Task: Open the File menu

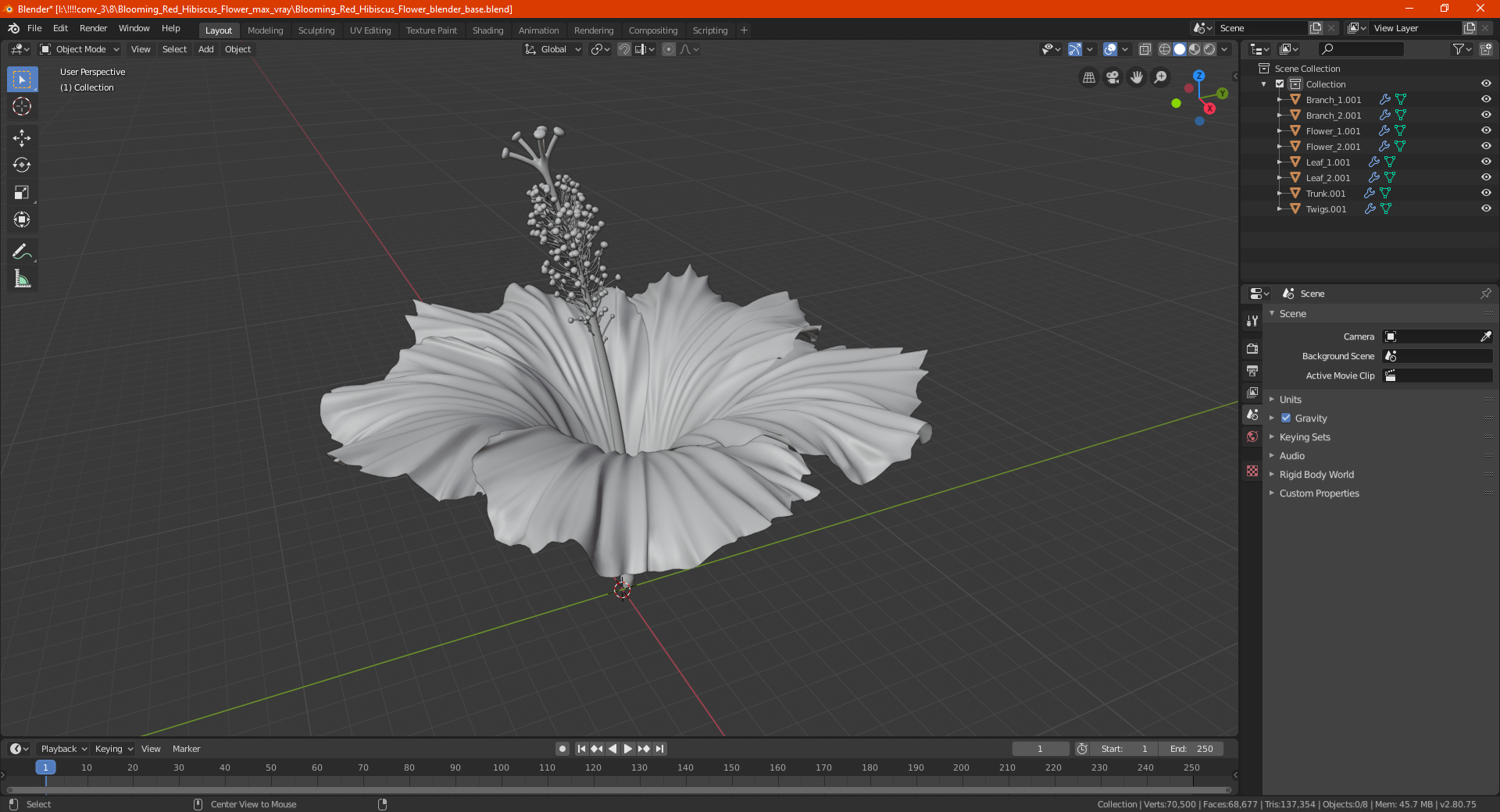Action: (34, 28)
